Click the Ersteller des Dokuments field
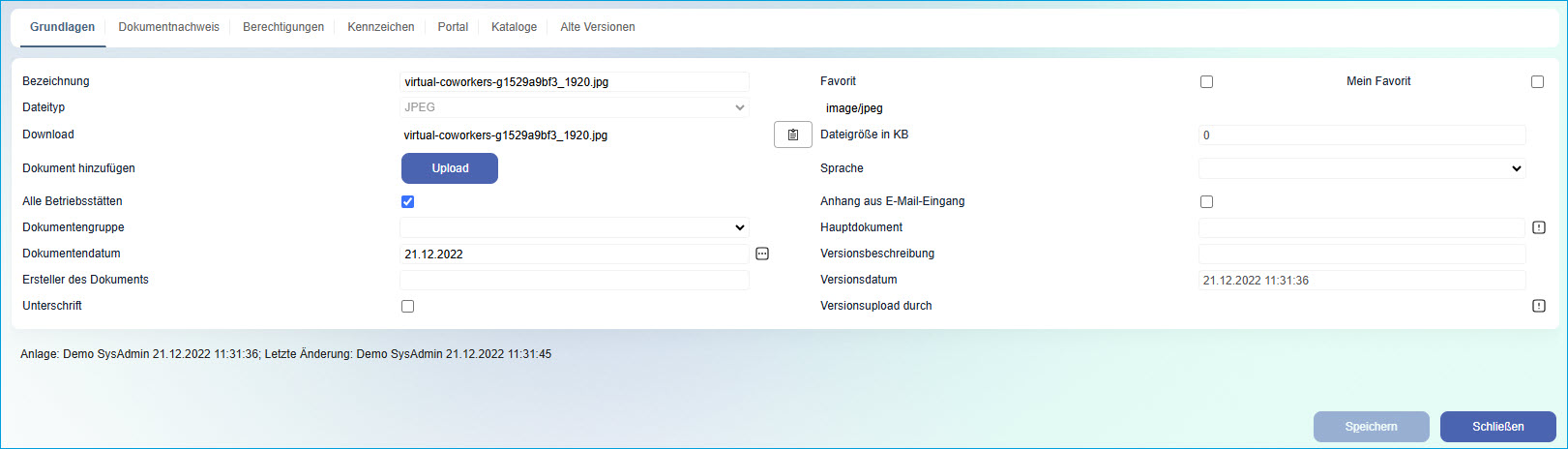Viewport: 1568px width, 449px height. (x=575, y=280)
